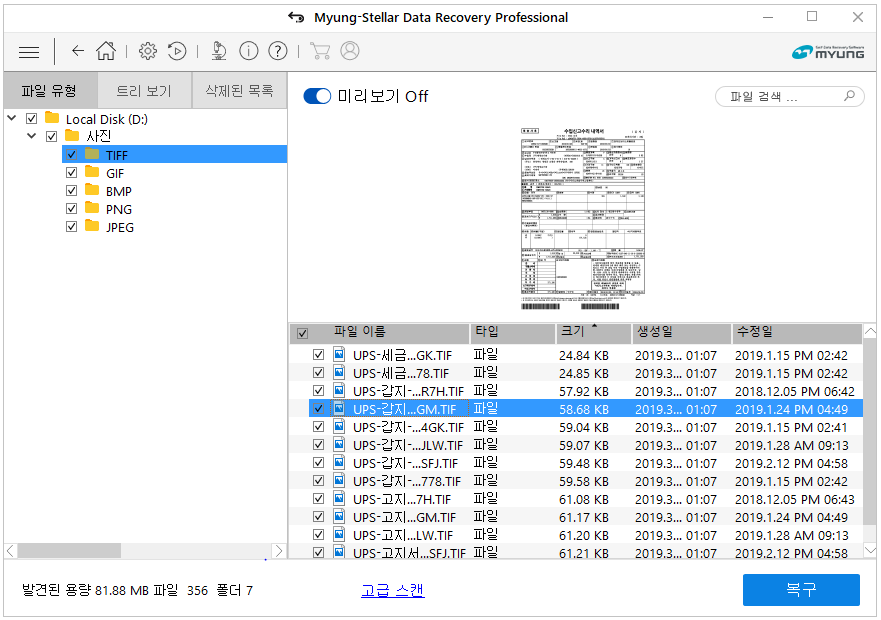Go back using the left arrow icon

[x=78, y=51]
